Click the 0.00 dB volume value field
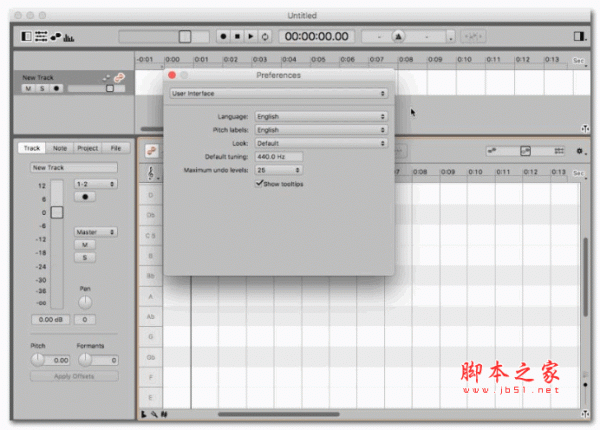Viewport: 600px width, 430px height. [x=51, y=319]
